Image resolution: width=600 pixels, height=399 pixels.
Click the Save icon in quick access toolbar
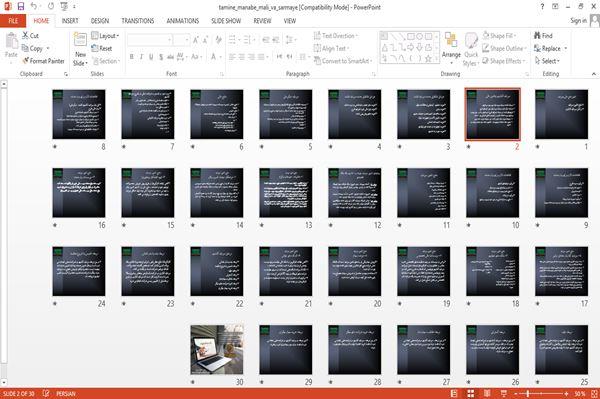click(21, 6)
